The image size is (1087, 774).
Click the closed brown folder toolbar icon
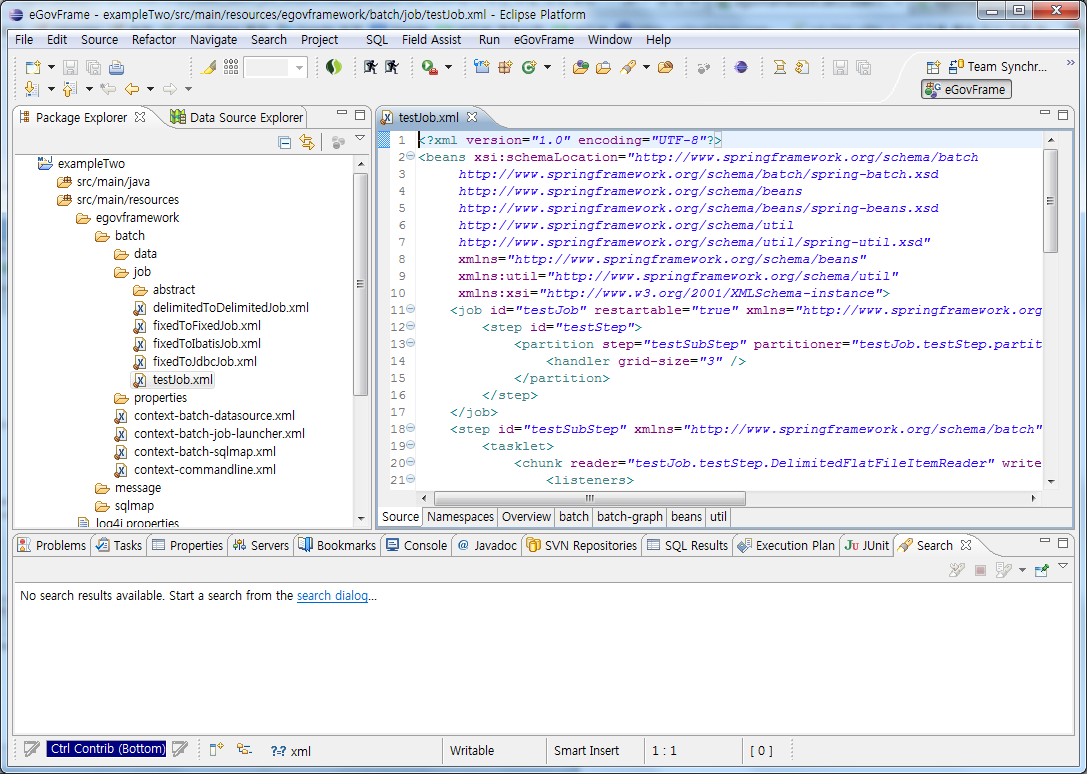coord(666,67)
